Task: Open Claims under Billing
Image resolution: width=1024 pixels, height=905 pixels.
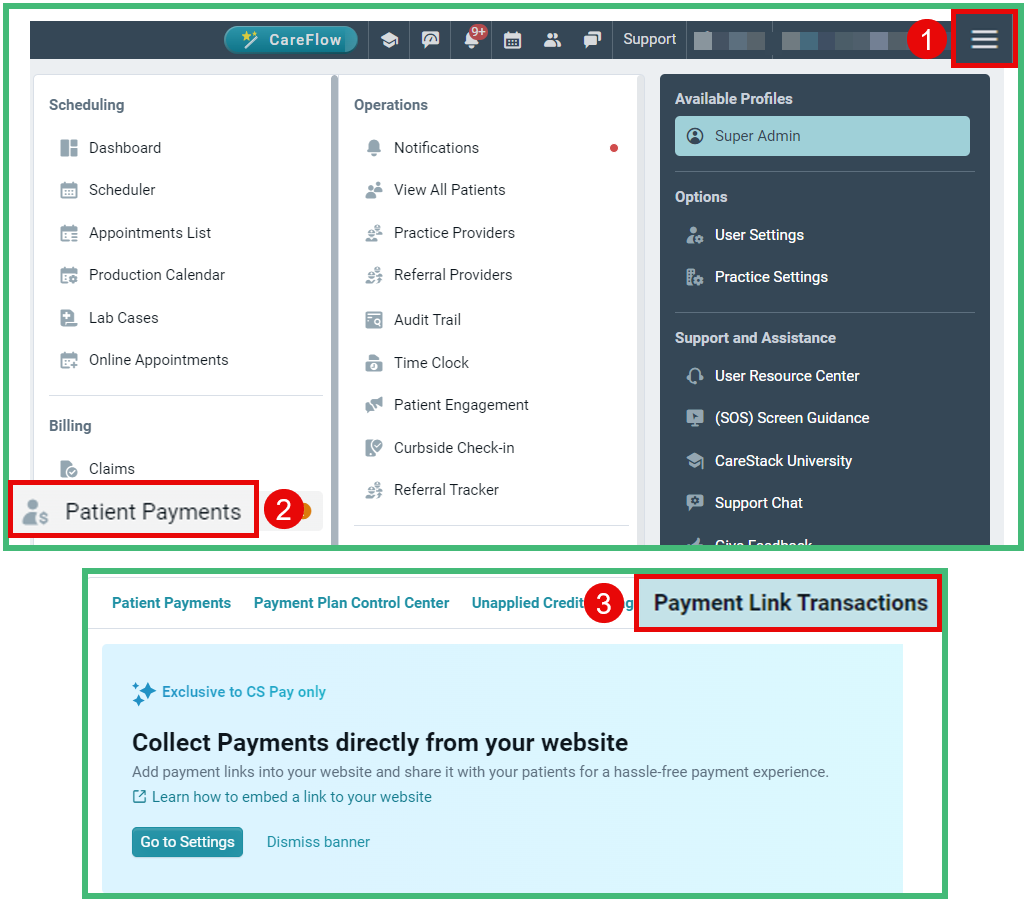Action: tap(110, 468)
